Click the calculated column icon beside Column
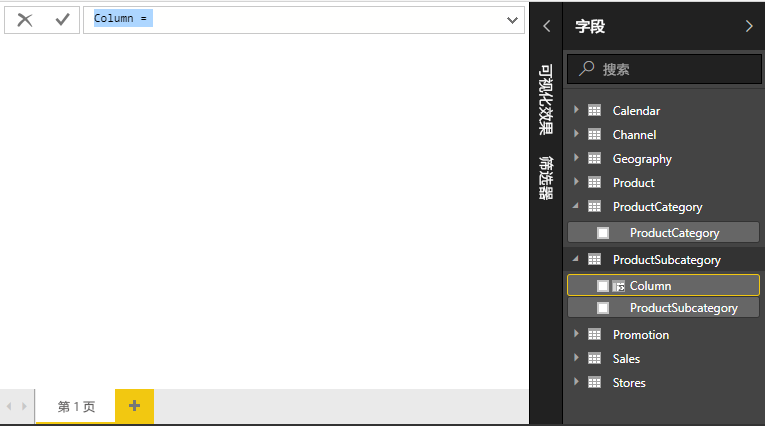765x426 pixels. 619,286
